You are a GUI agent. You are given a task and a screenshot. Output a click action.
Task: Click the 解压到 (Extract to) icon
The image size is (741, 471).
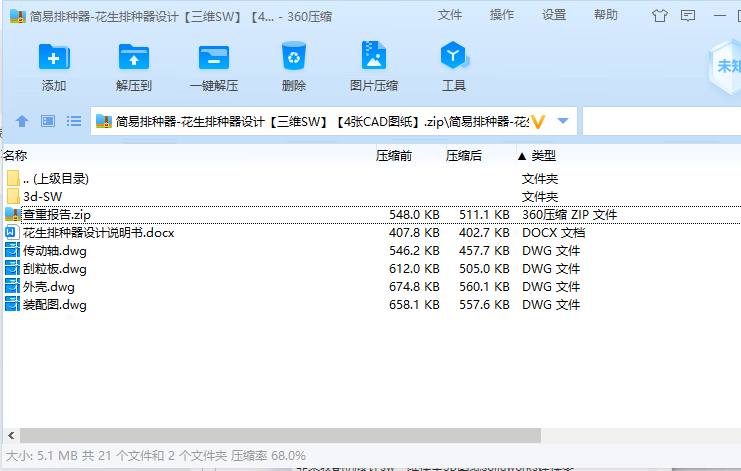134,57
